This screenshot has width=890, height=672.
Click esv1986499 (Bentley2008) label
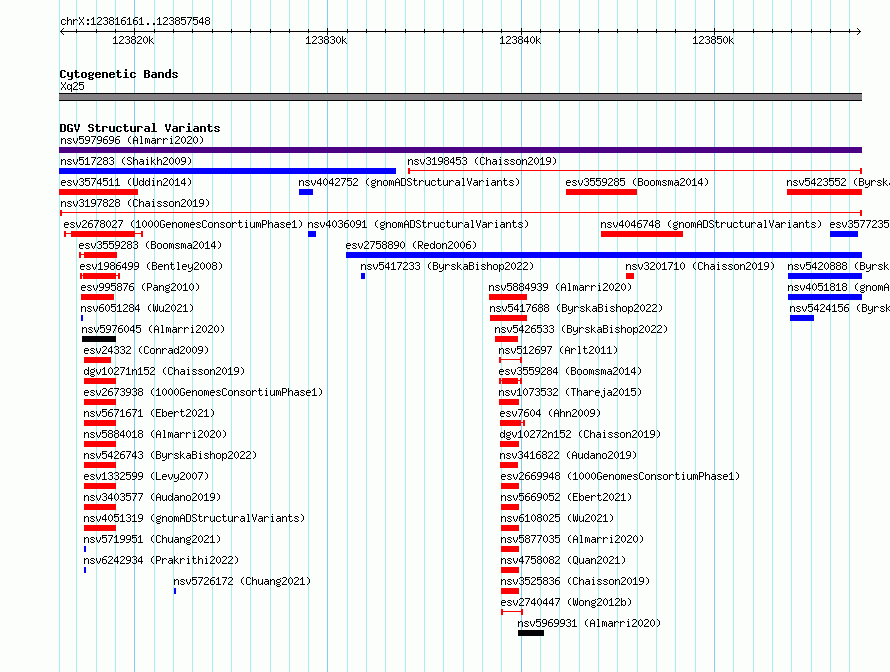pyautogui.click(x=151, y=266)
